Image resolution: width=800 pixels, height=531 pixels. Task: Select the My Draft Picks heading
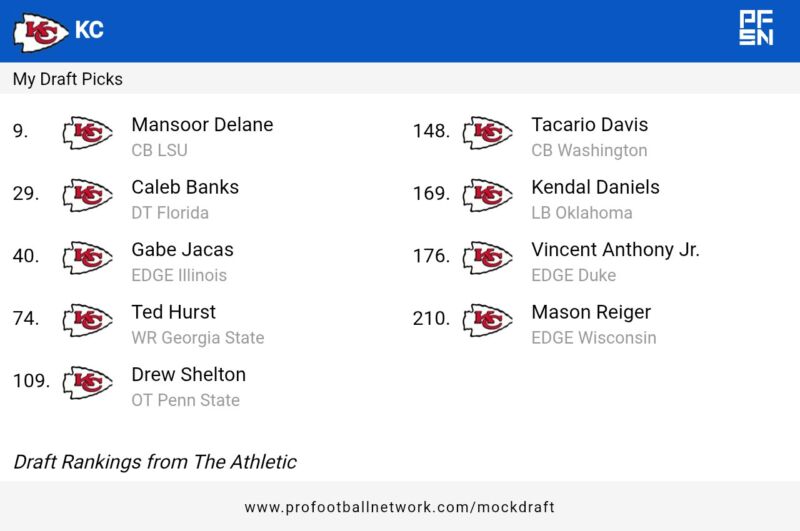[x=68, y=79]
